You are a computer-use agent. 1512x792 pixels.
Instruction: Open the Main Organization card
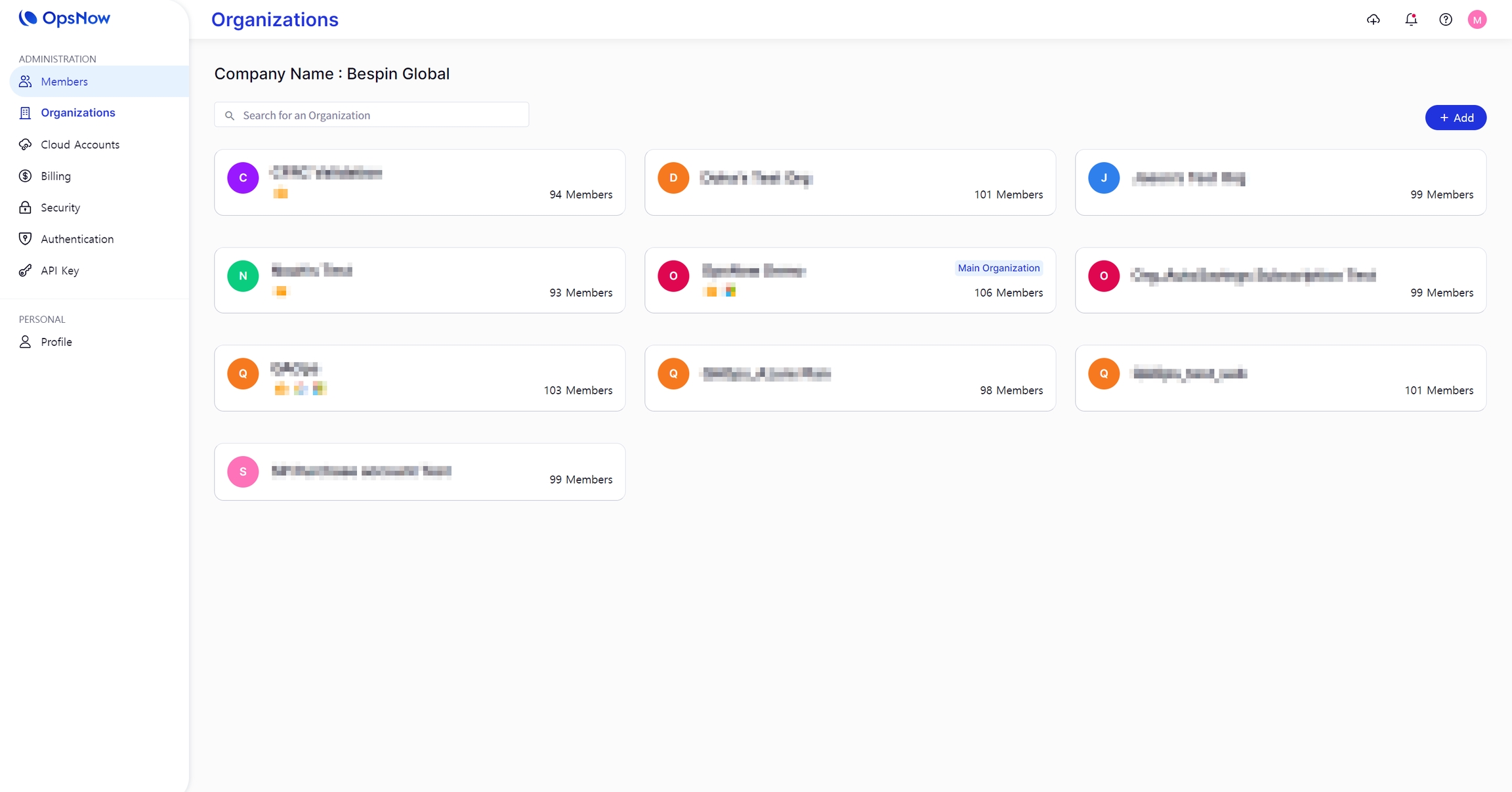[850, 280]
